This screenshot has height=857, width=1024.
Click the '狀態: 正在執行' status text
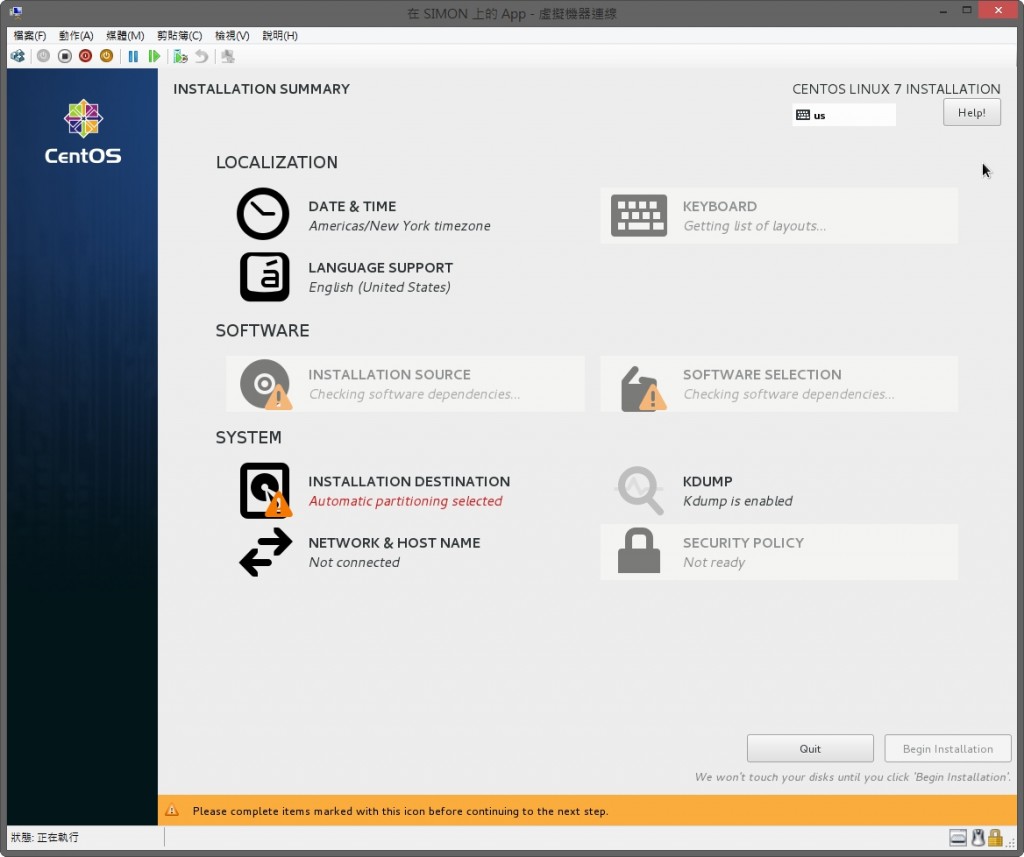click(x=45, y=837)
